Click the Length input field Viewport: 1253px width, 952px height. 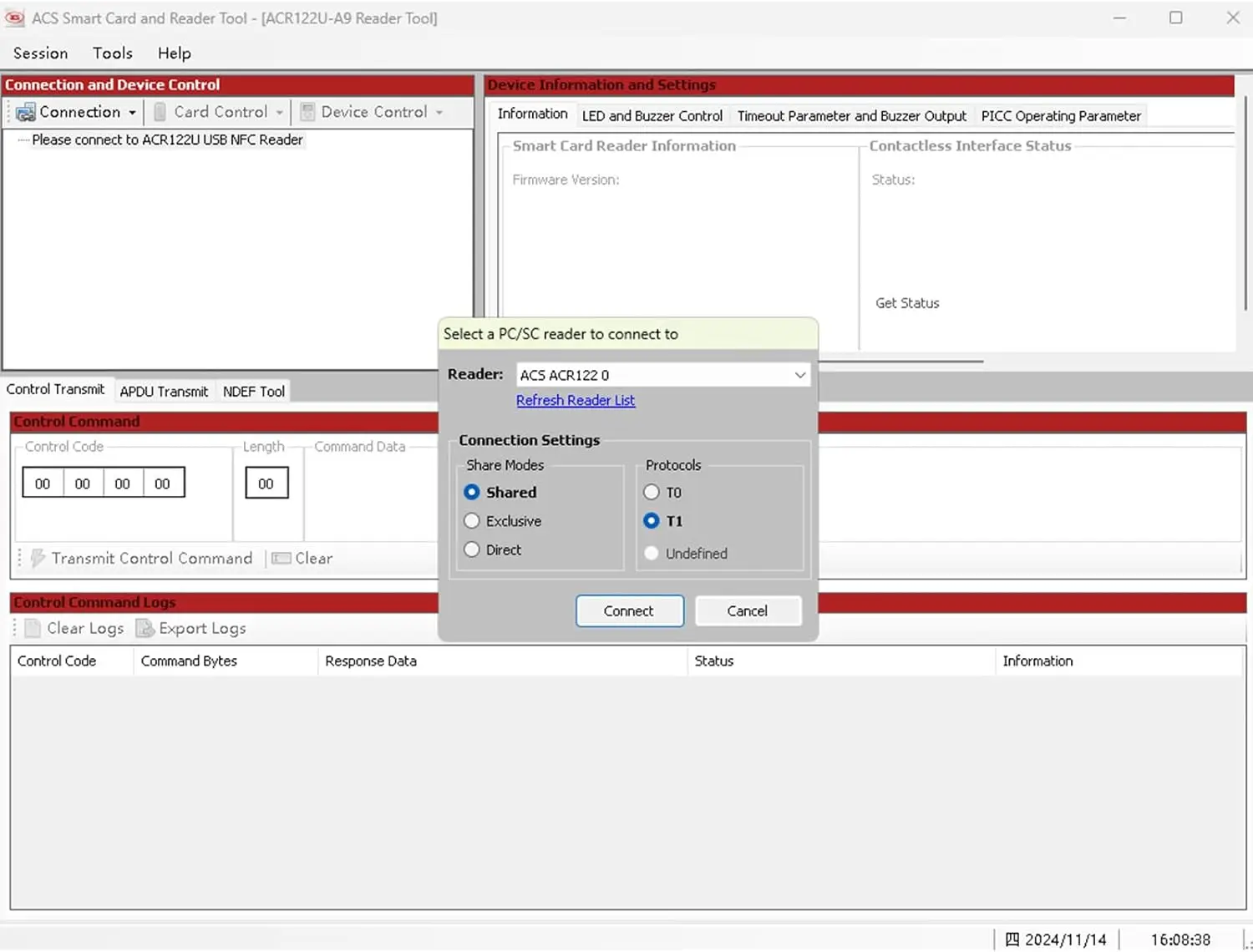point(266,484)
